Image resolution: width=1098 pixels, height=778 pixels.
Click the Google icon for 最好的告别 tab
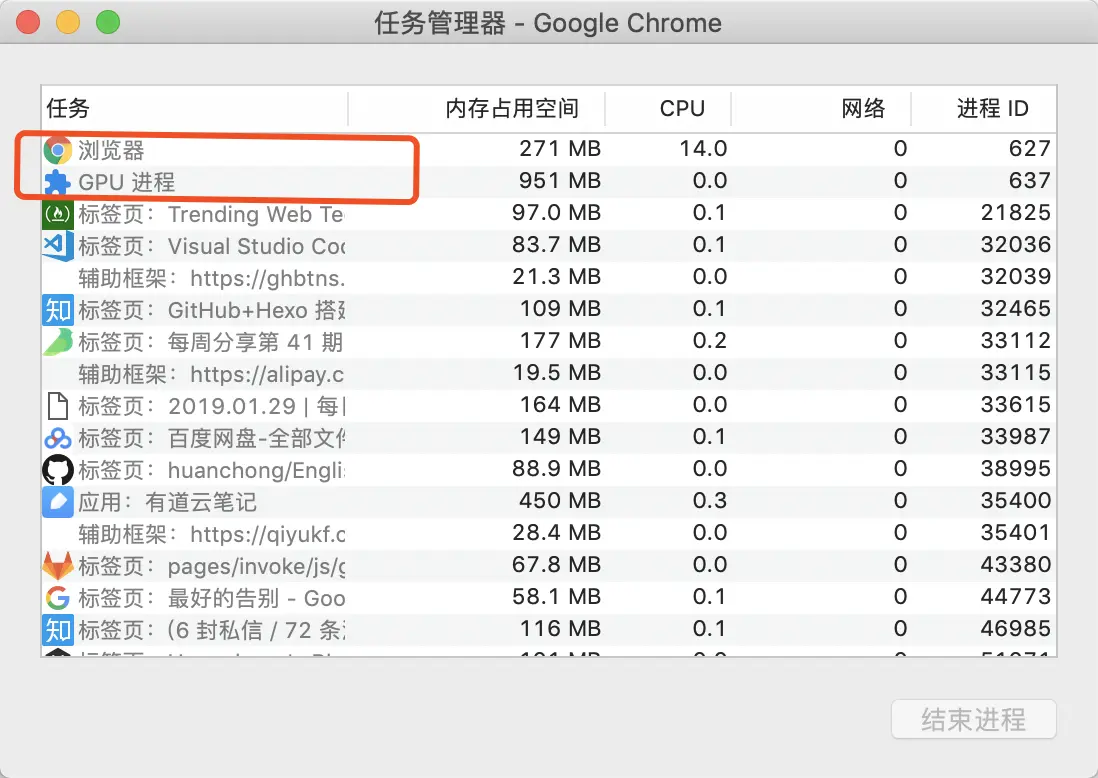tap(57, 598)
